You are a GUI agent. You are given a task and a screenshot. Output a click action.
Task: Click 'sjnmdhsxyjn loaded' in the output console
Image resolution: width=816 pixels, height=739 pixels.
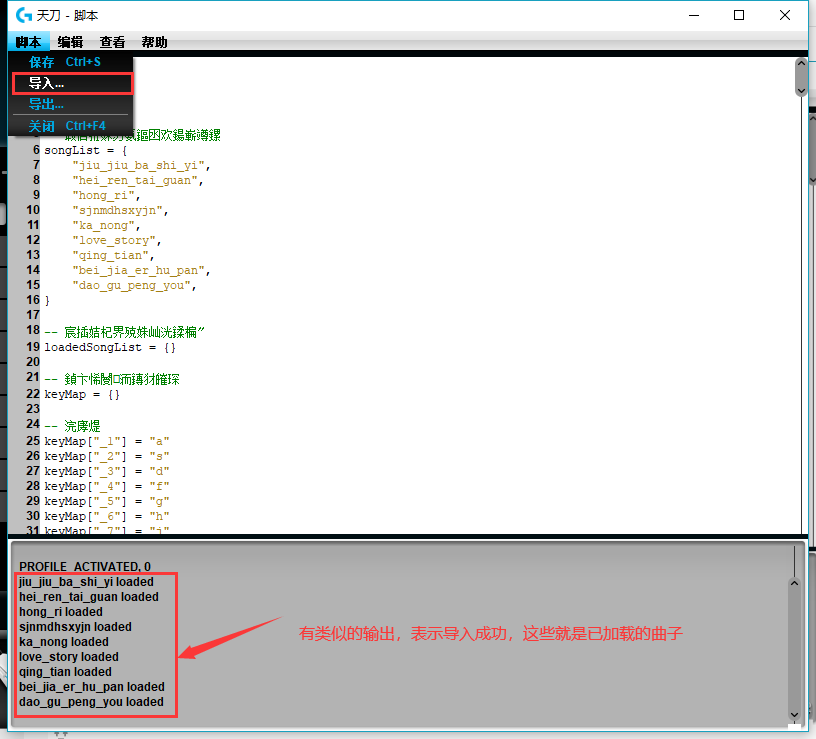click(x=75, y=627)
